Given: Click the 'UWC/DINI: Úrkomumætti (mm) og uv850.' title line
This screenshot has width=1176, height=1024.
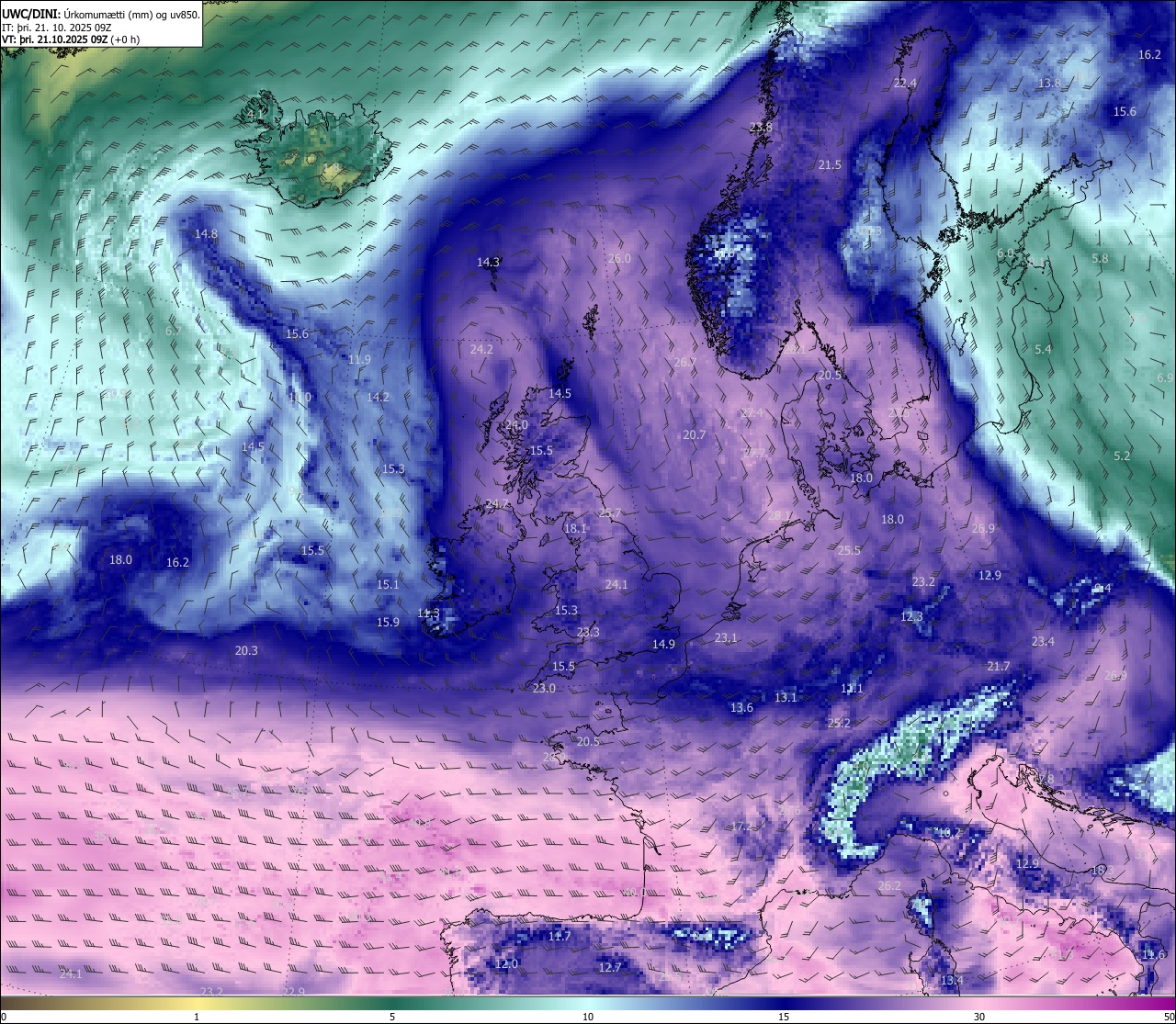Looking at the screenshot, I should (x=101, y=14).
